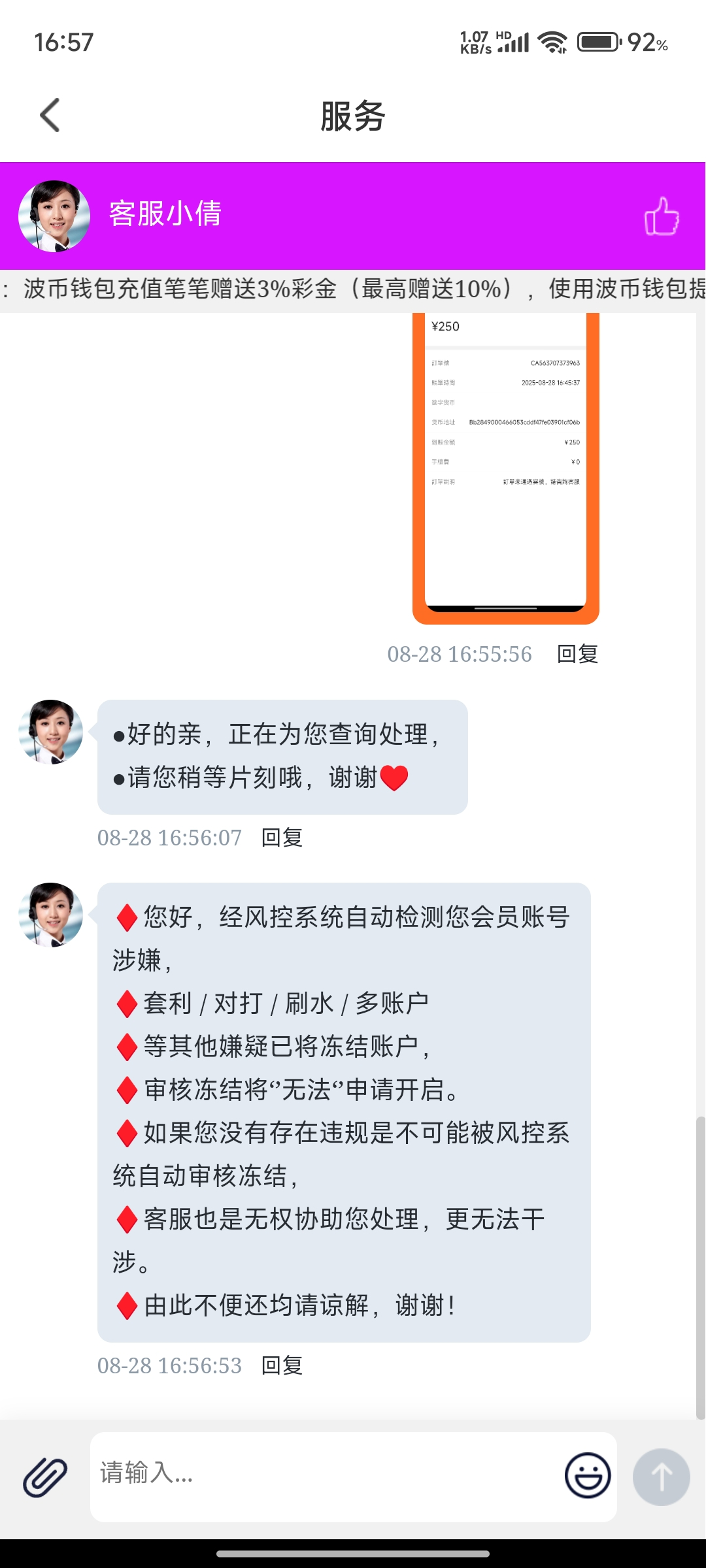
Task: Tap the scrolling 波币钱包 announcement banner
Action: [353, 289]
